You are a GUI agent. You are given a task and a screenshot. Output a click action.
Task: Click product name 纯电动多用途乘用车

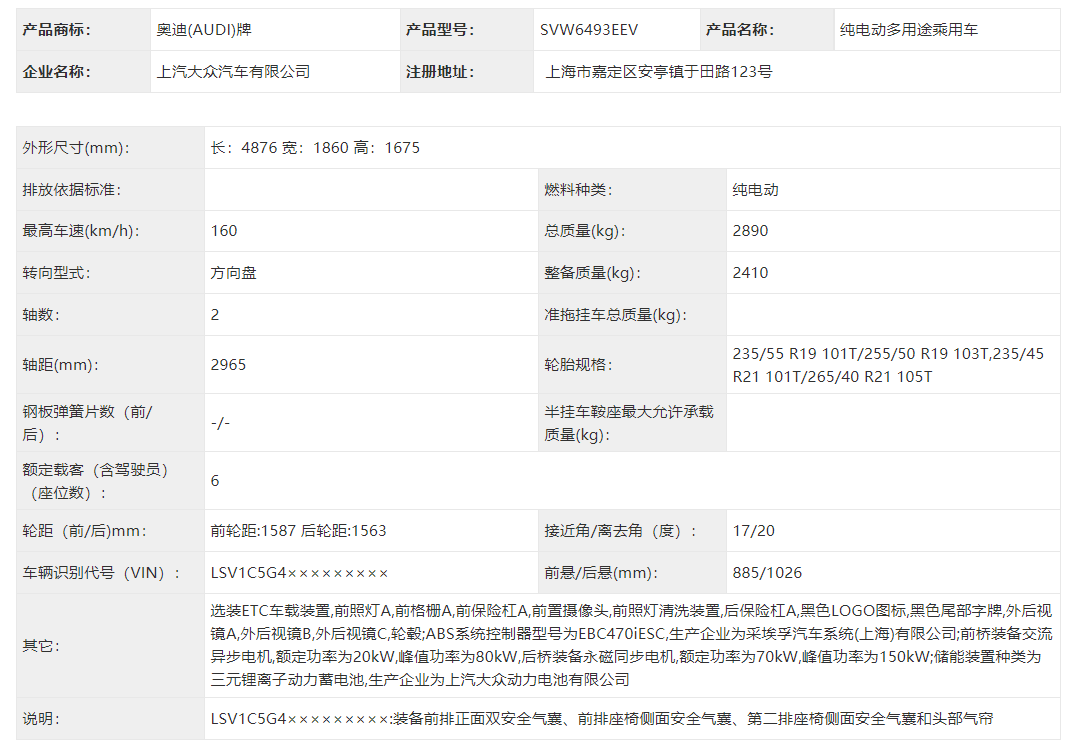click(908, 30)
